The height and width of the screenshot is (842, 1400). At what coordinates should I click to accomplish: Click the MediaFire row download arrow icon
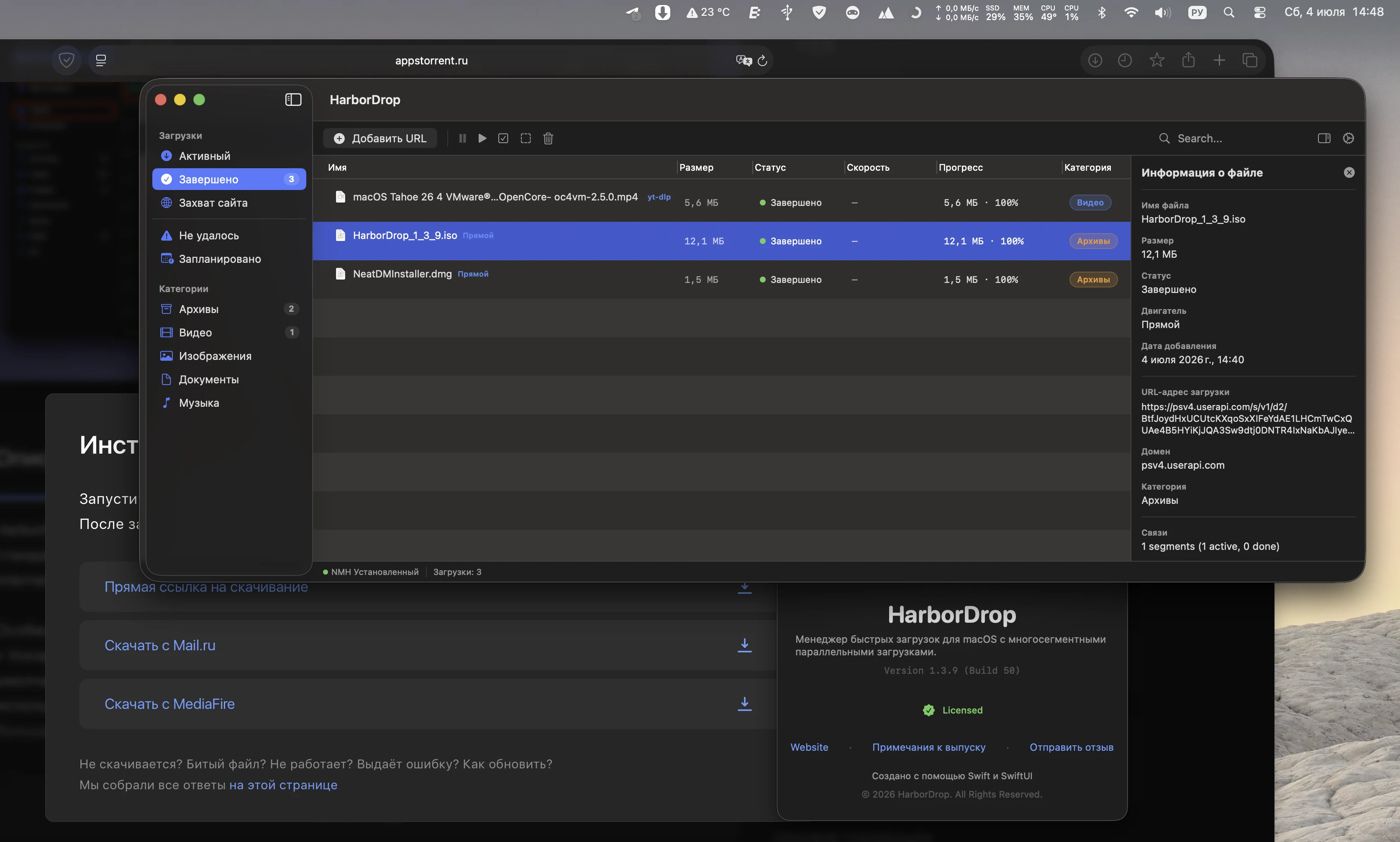(x=744, y=703)
